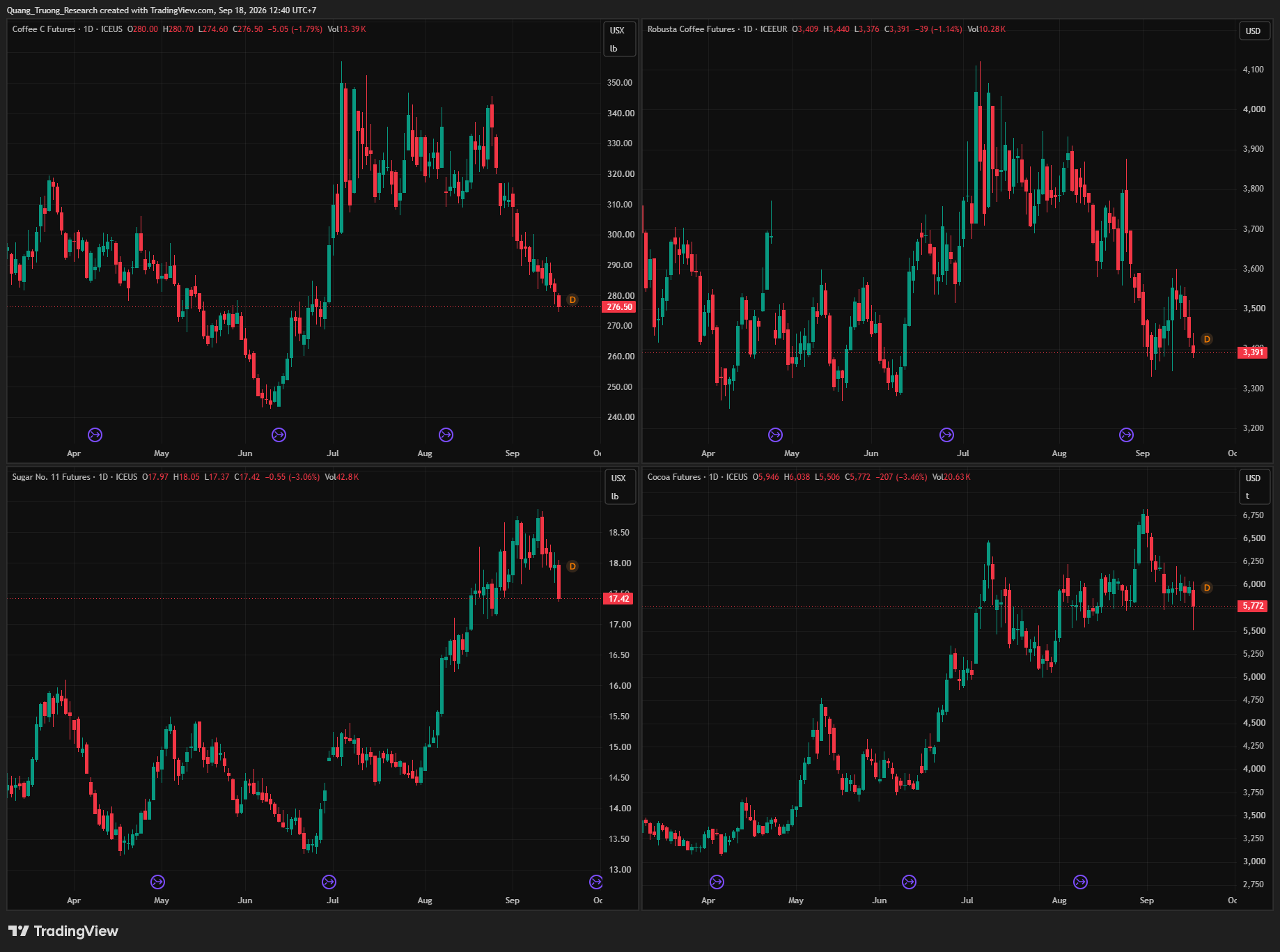Click the Coffee C contract rollover icon near April
Screen dimensions: 1280x952
pyautogui.click(x=95, y=435)
